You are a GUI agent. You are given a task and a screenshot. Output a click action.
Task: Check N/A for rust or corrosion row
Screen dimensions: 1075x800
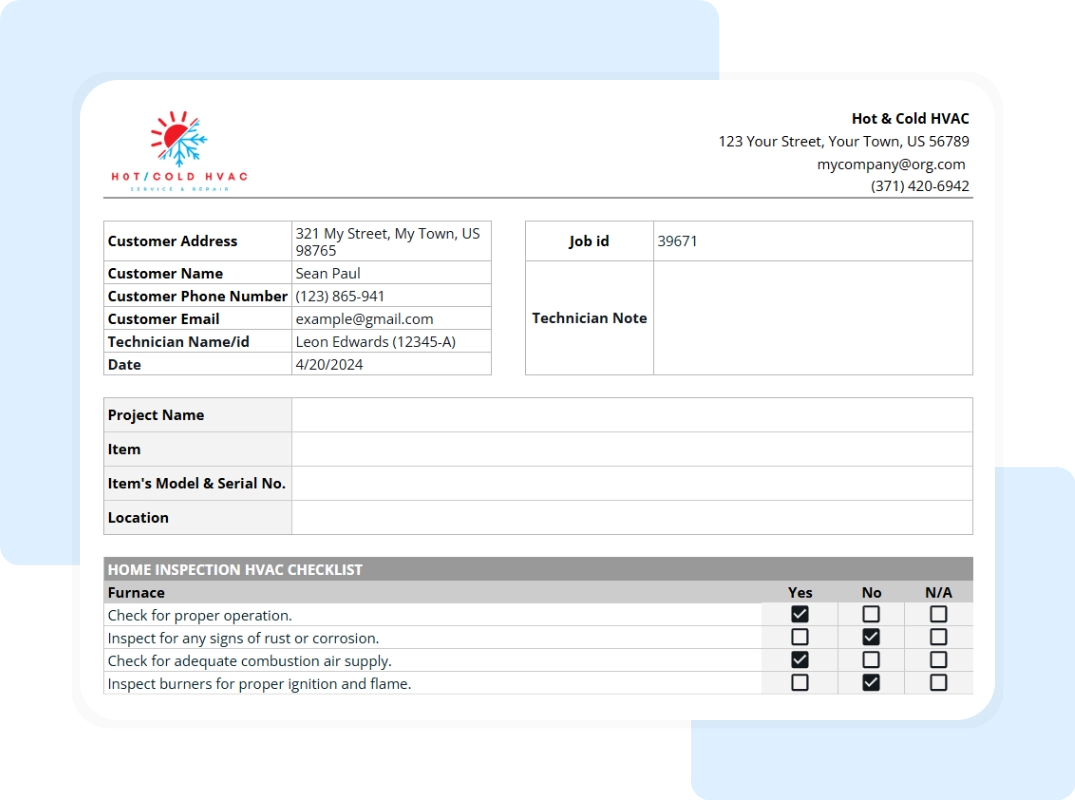pyautogui.click(x=937, y=637)
